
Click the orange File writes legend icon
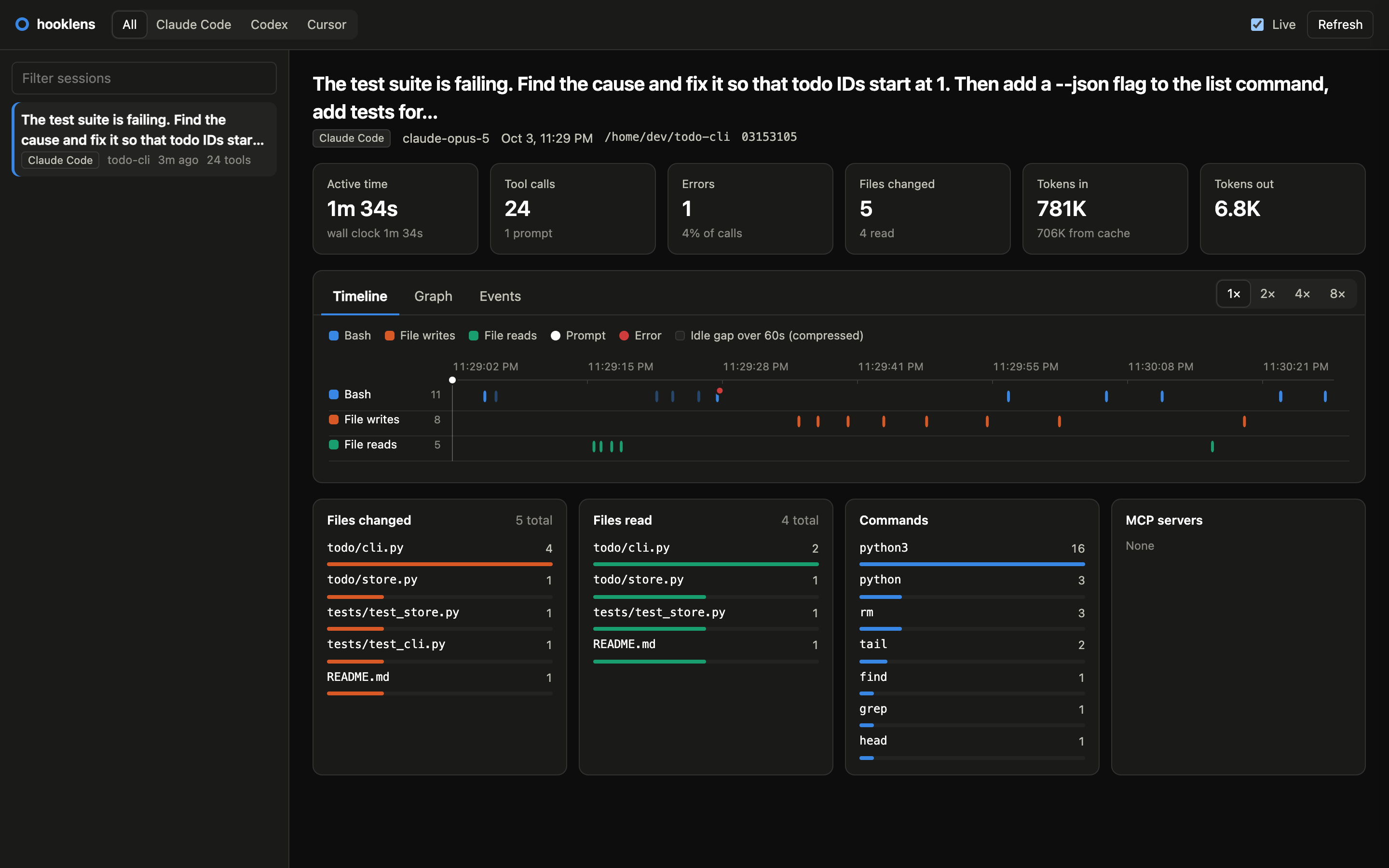point(389,336)
